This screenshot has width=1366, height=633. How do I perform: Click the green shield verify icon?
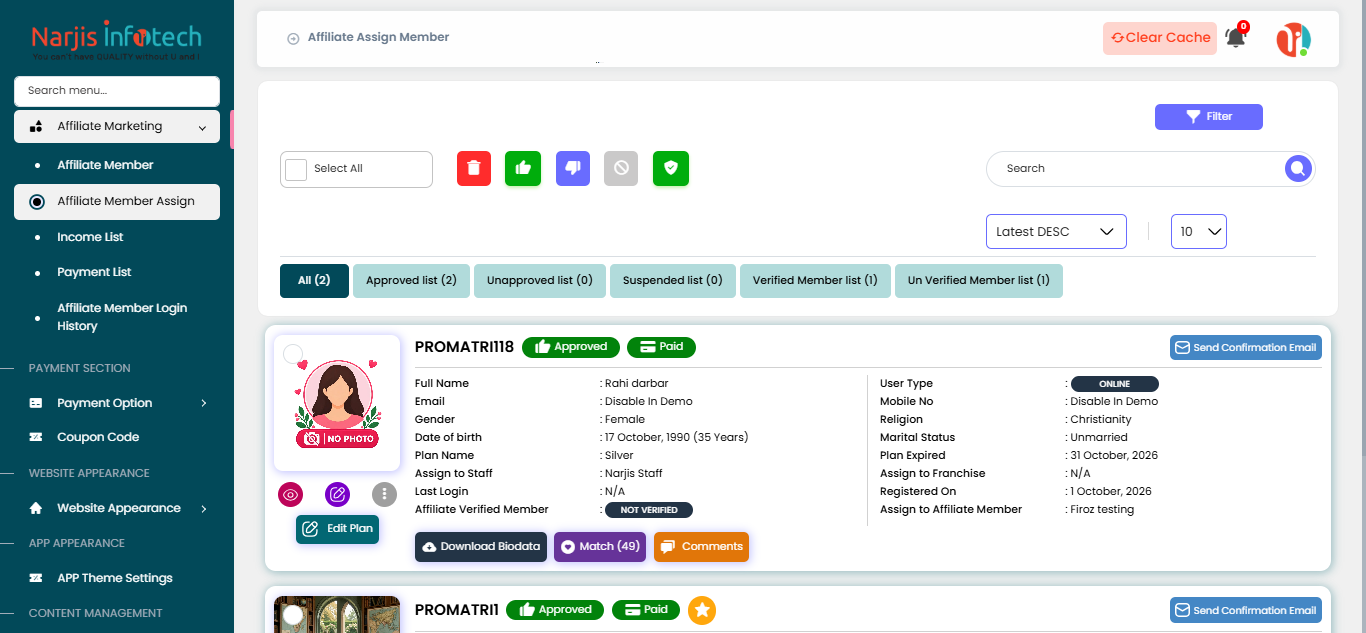[671, 168]
